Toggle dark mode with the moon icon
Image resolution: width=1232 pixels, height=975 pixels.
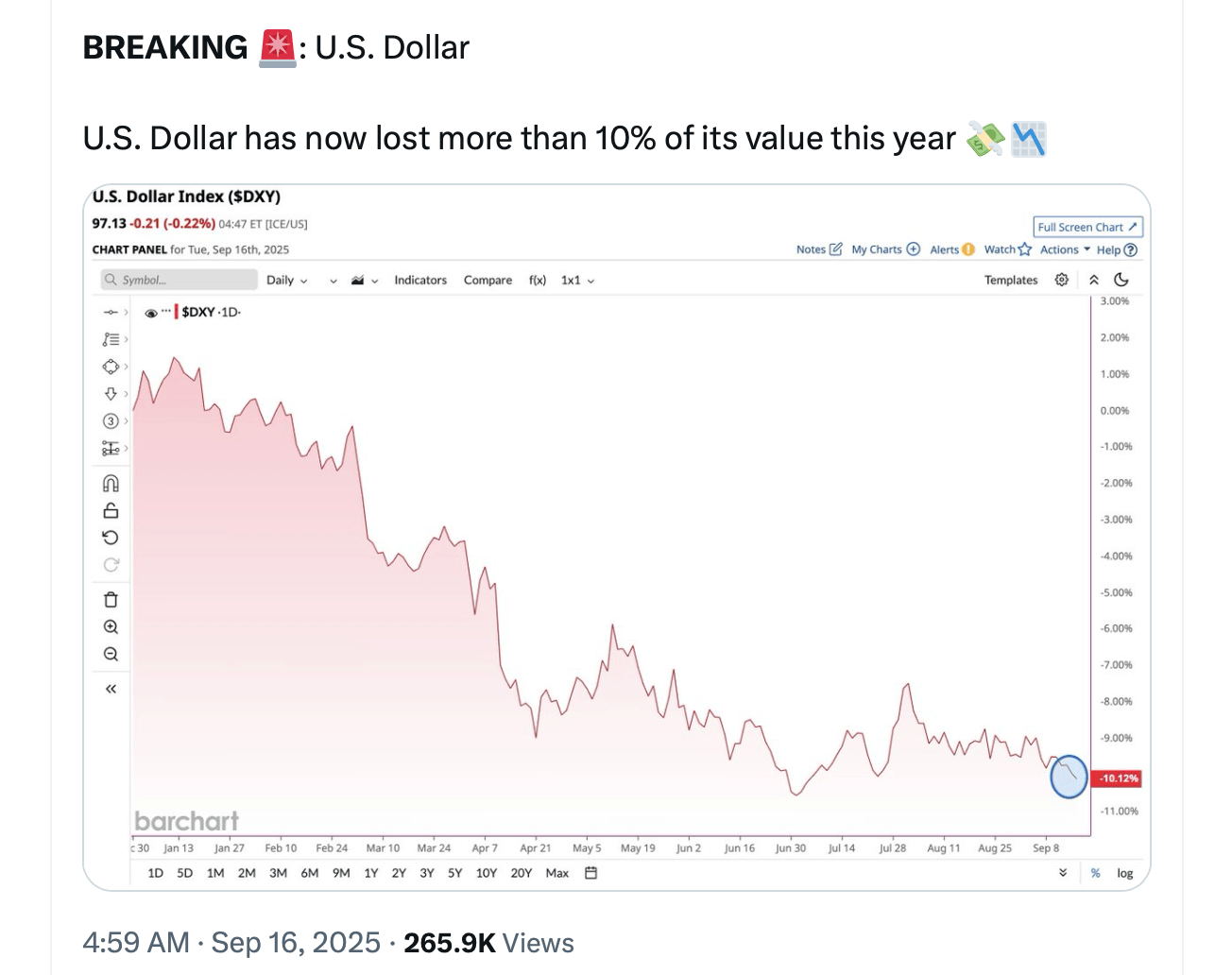[x=1121, y=280]
